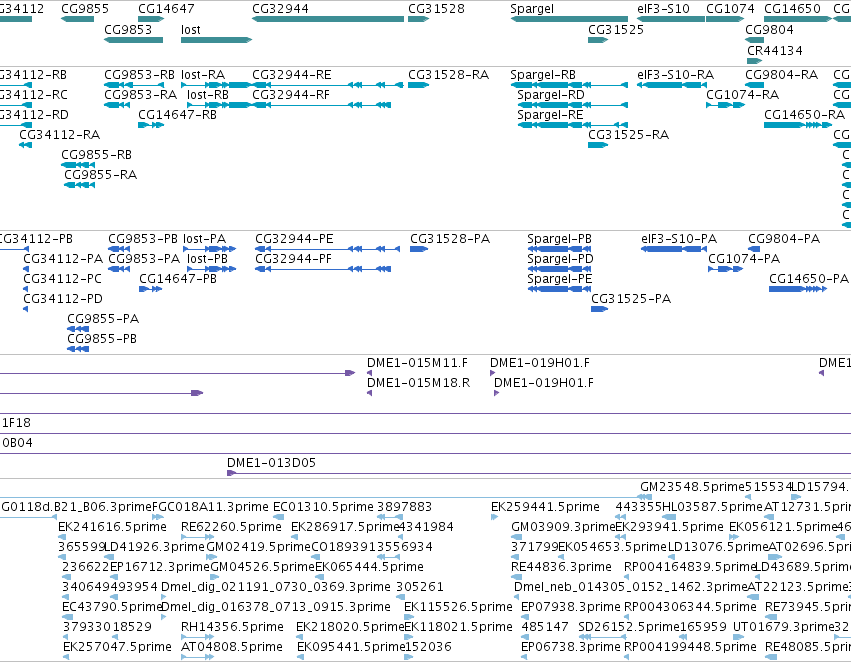This screenshot has height=662, width=851.
Task: Open EST label EC43790.5prime
Action: tap(112, 607)
